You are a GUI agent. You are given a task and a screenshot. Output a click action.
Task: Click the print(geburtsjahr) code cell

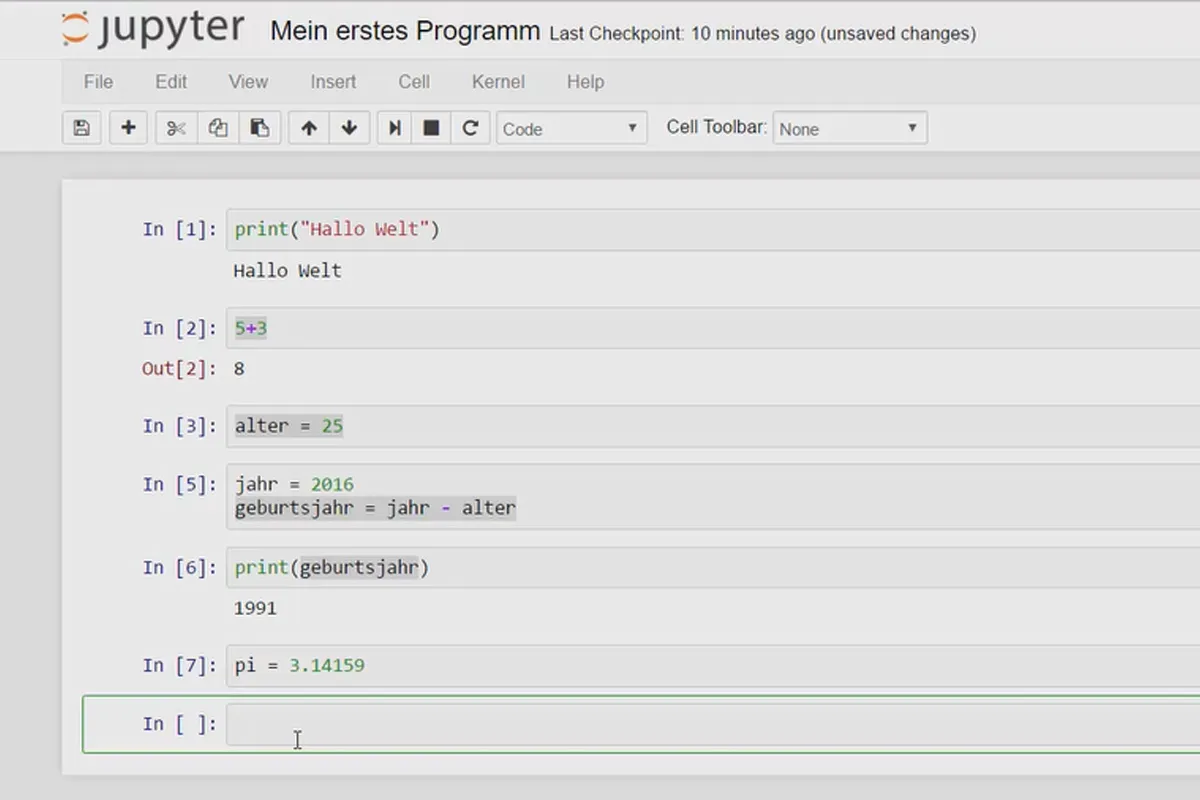pos(713,567)
